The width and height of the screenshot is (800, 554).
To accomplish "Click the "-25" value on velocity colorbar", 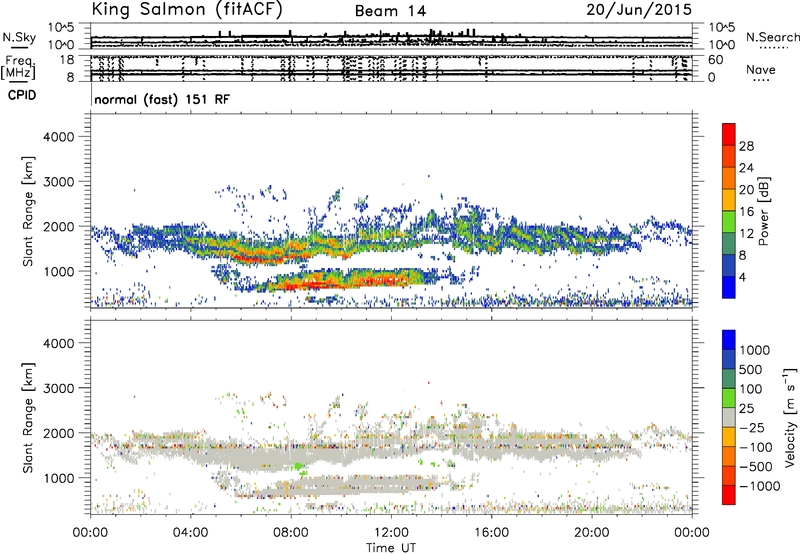I will pyautogui.click(x=753, y=427).
